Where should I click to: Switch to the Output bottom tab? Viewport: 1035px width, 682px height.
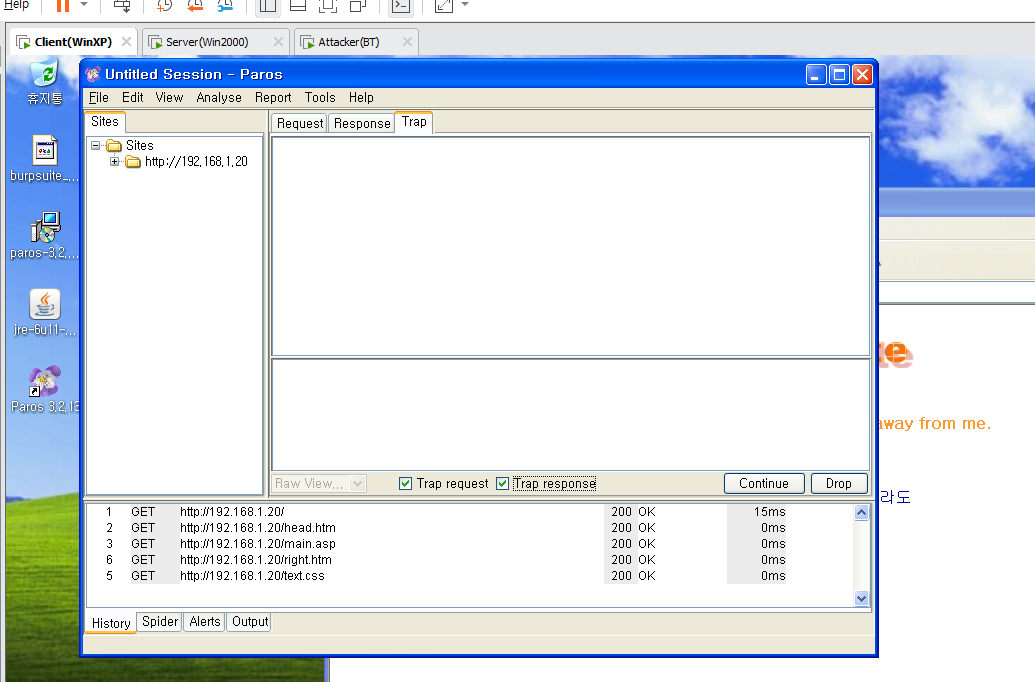[250, 622]
